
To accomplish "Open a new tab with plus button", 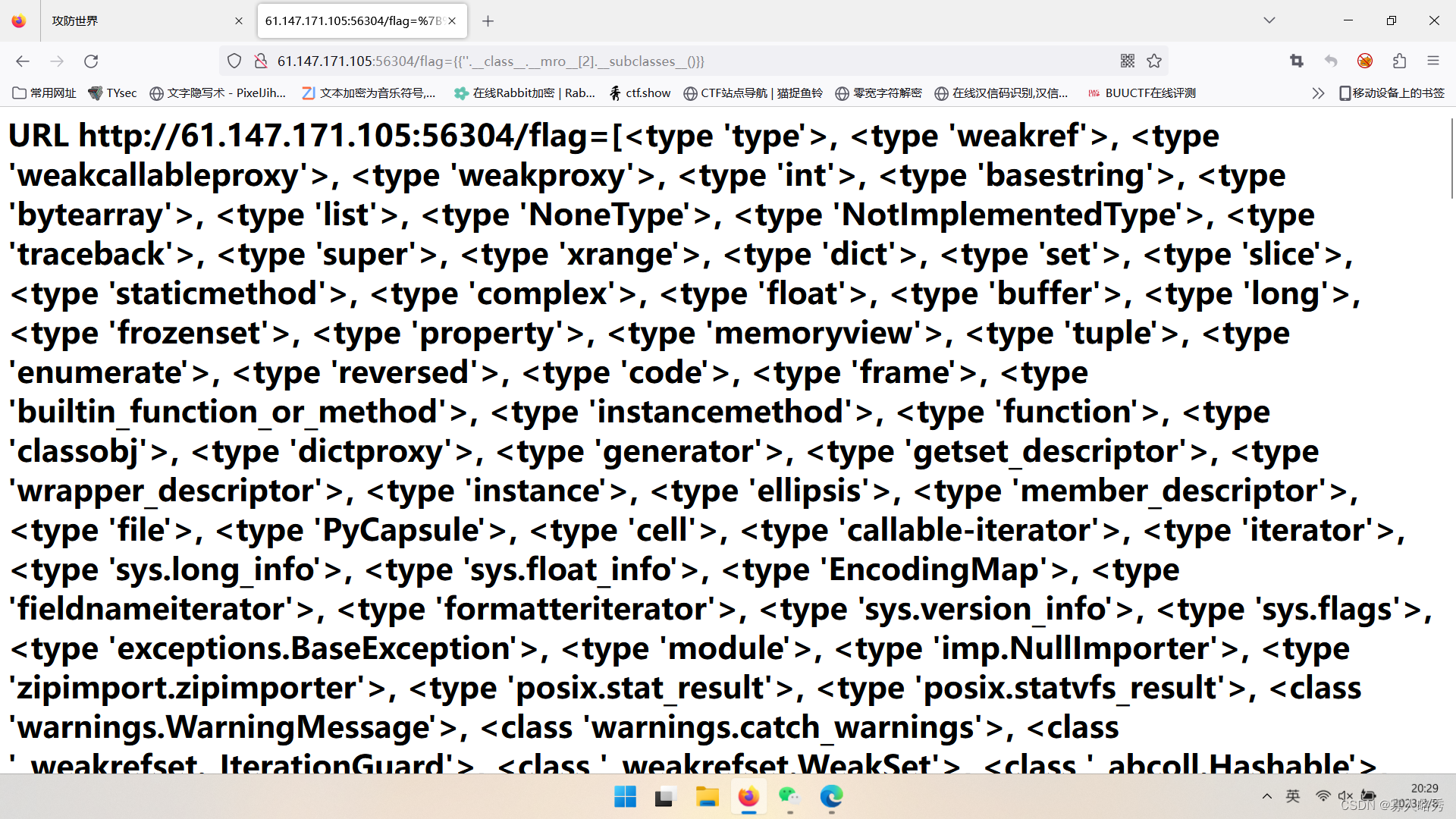I will (x=488, y=21).
